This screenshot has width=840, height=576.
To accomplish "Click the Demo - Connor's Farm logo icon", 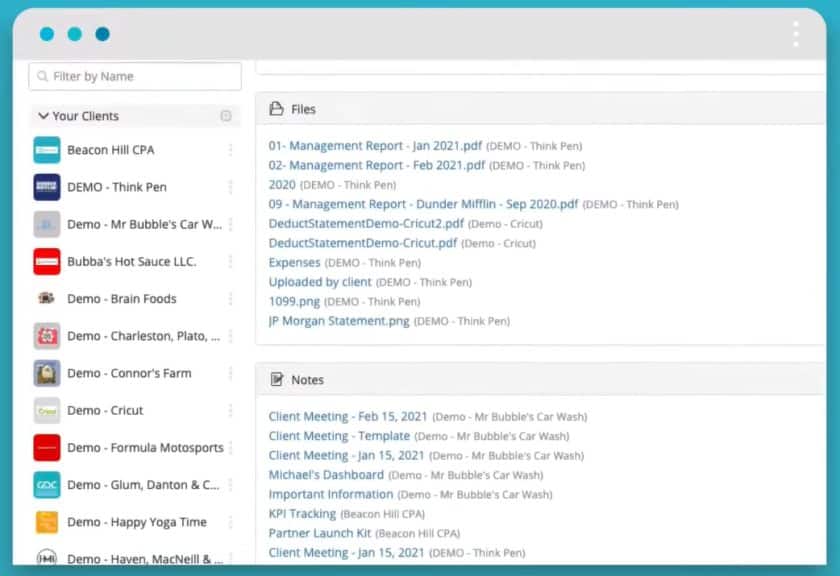I will [x=47, y=373].
